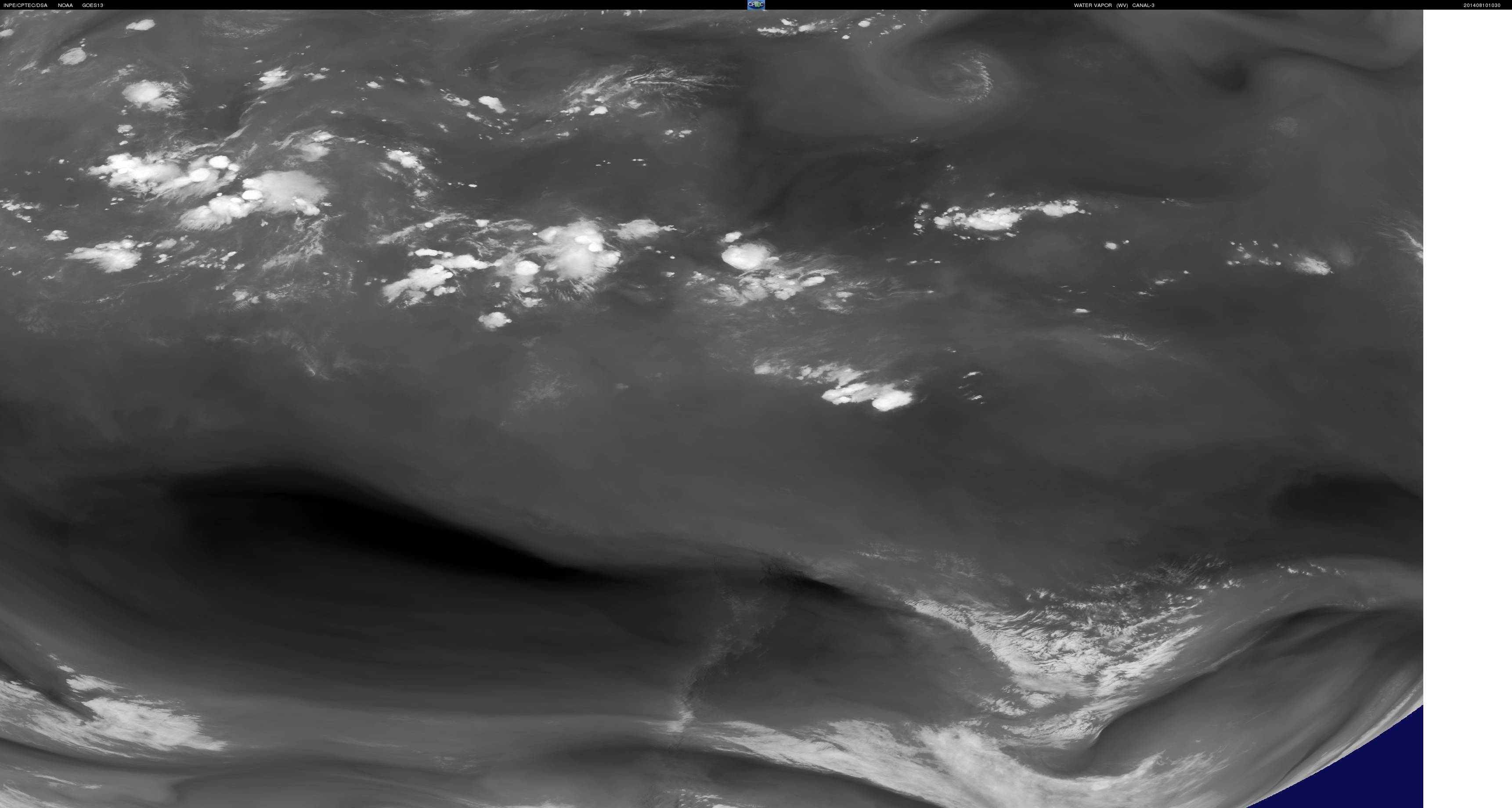Click the large bright convective cloud center

click(x=578, y=249)
